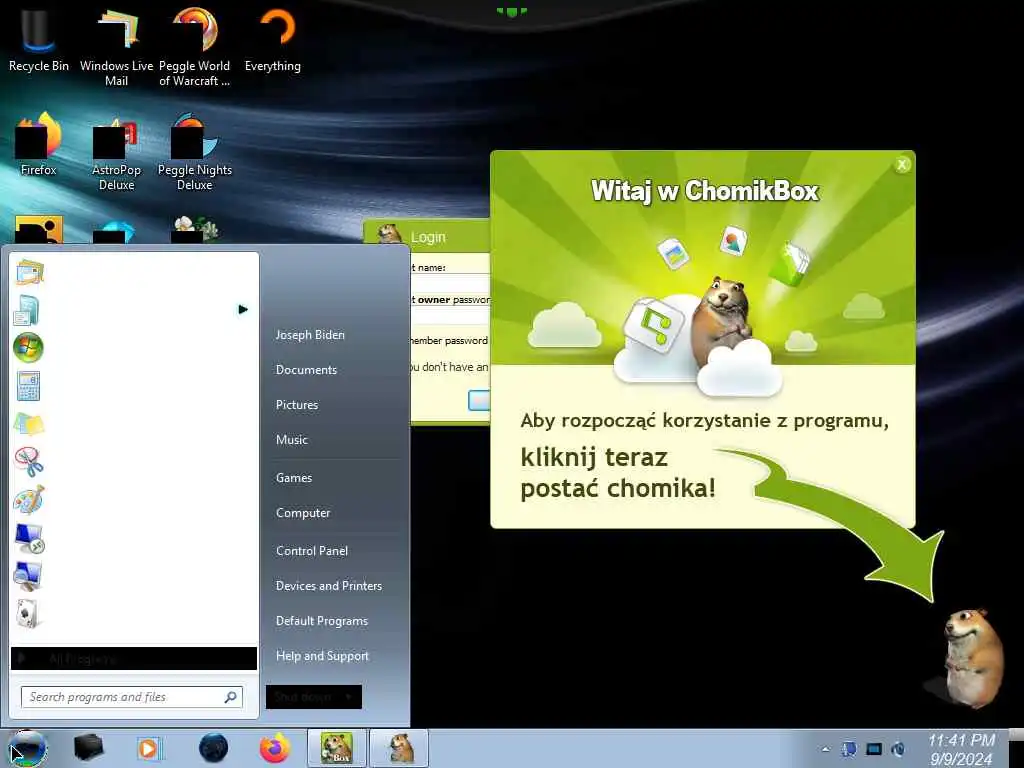1024x768 pixels.
Task: Select the Windows Live Mail desktop icon
Action: click(x=116, y=46)
